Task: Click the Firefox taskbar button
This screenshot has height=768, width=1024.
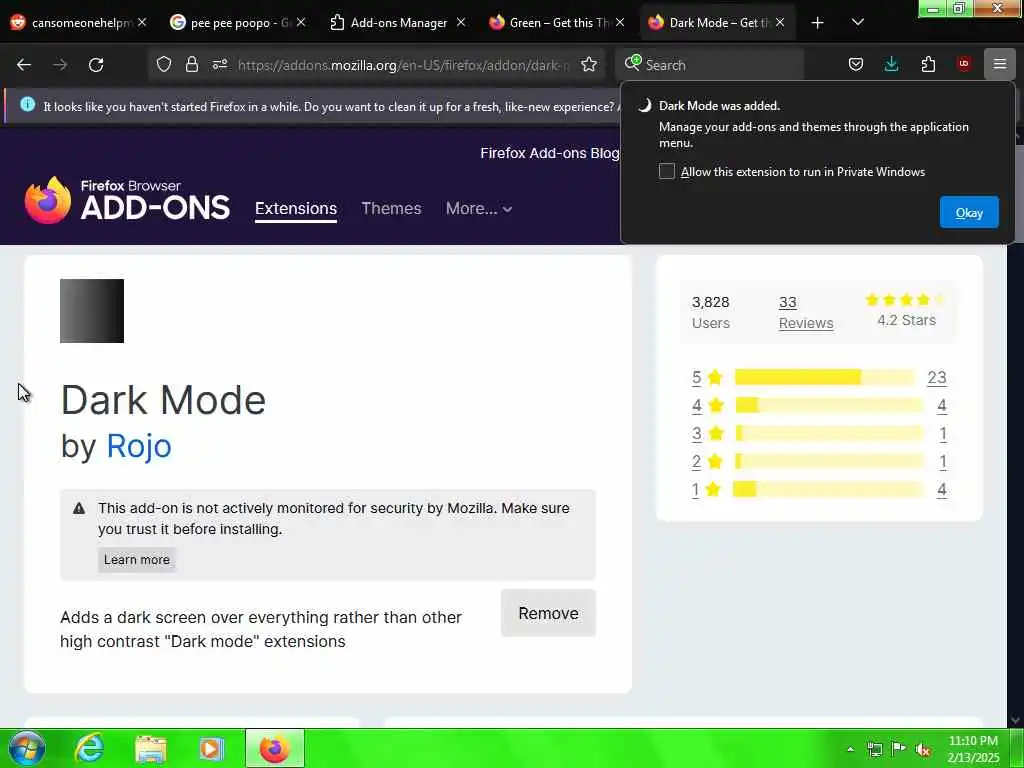Action: (275, 748)
